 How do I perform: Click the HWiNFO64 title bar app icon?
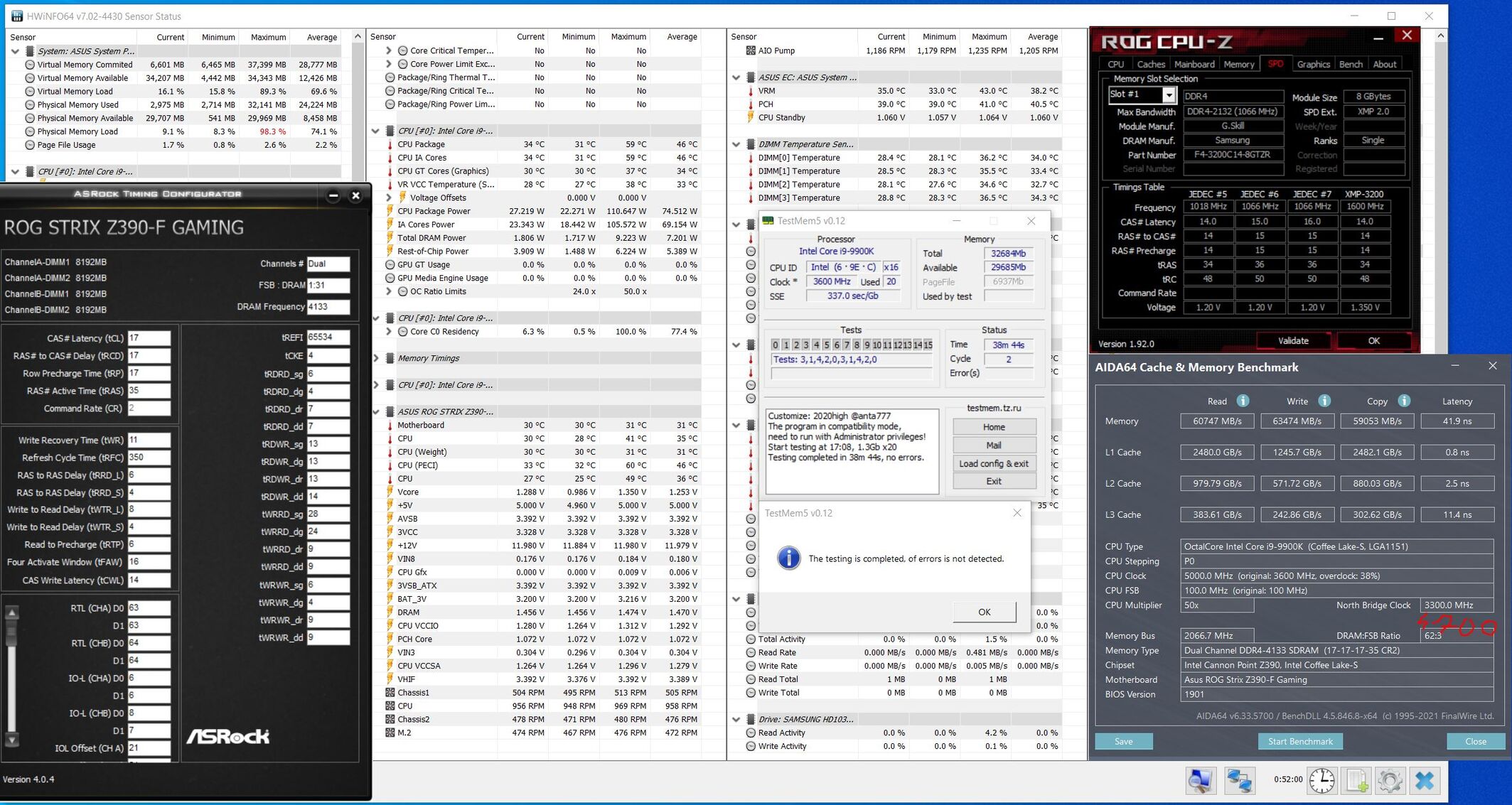point(16,16)
